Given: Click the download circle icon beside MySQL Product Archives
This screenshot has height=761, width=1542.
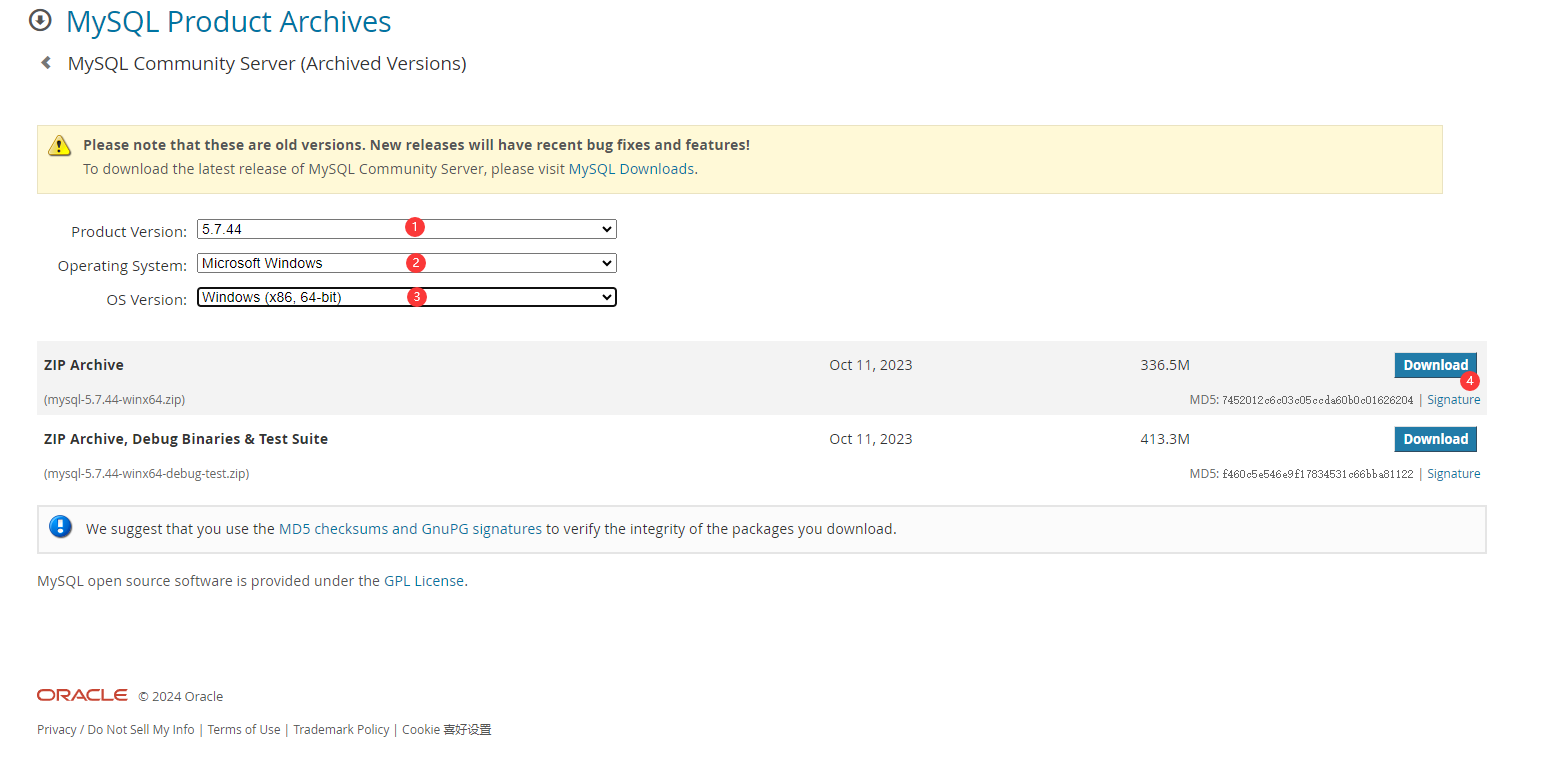Looking at the screenshot, I should pyautogui.click(x=40, y=20).
